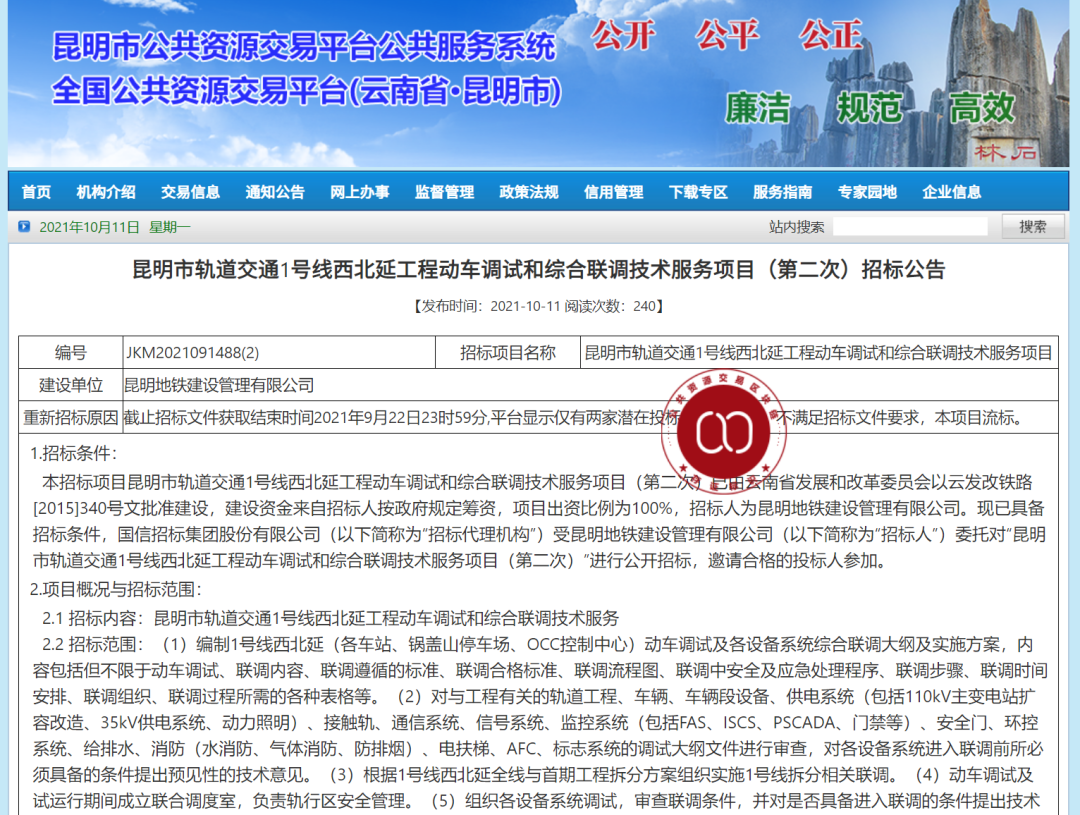1080x815 pixels.
Task: Click the heading 2.项目概况与招标范围:
Action: tap(116, 590)
